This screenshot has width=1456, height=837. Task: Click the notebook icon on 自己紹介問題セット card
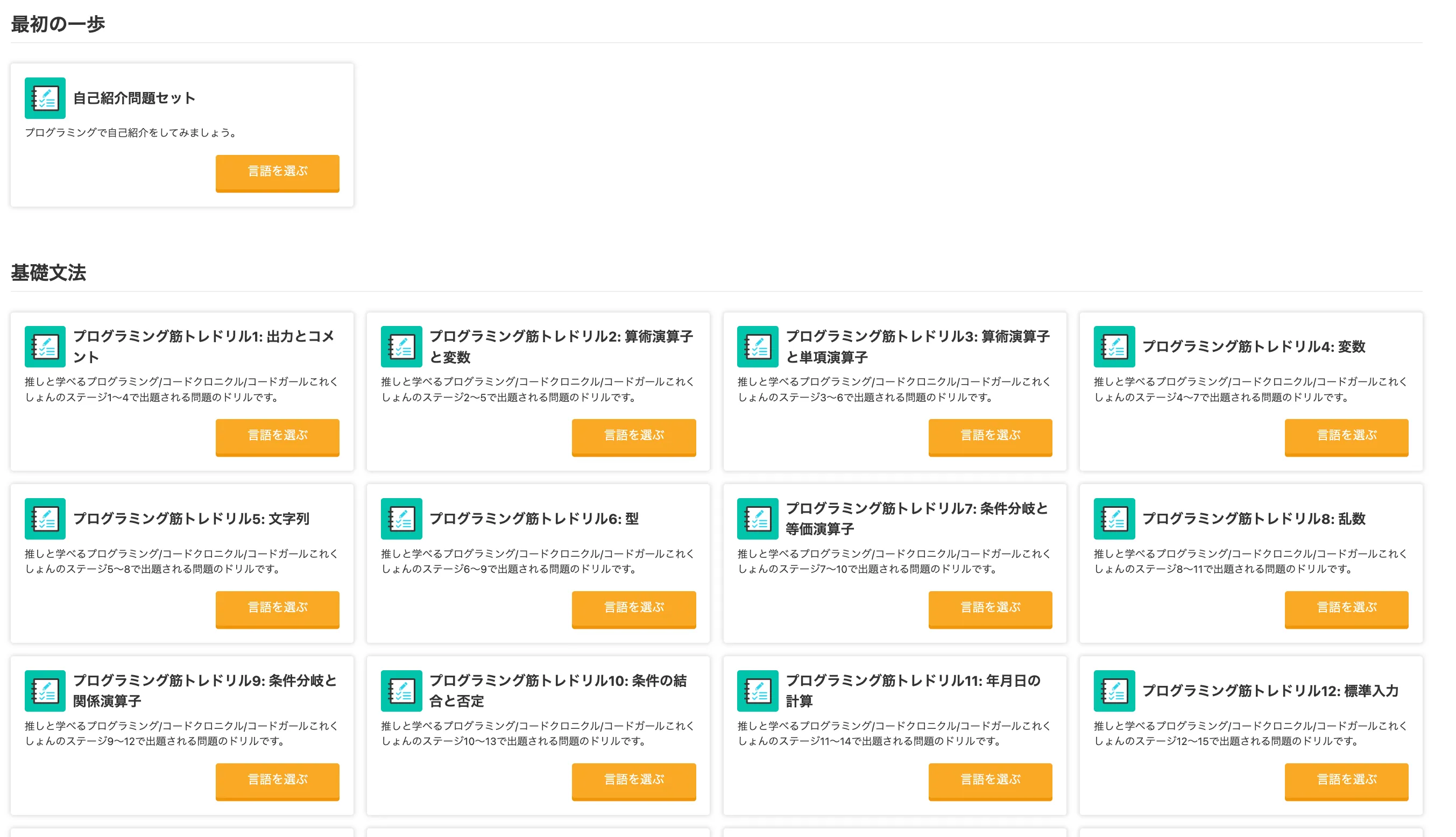45,98
